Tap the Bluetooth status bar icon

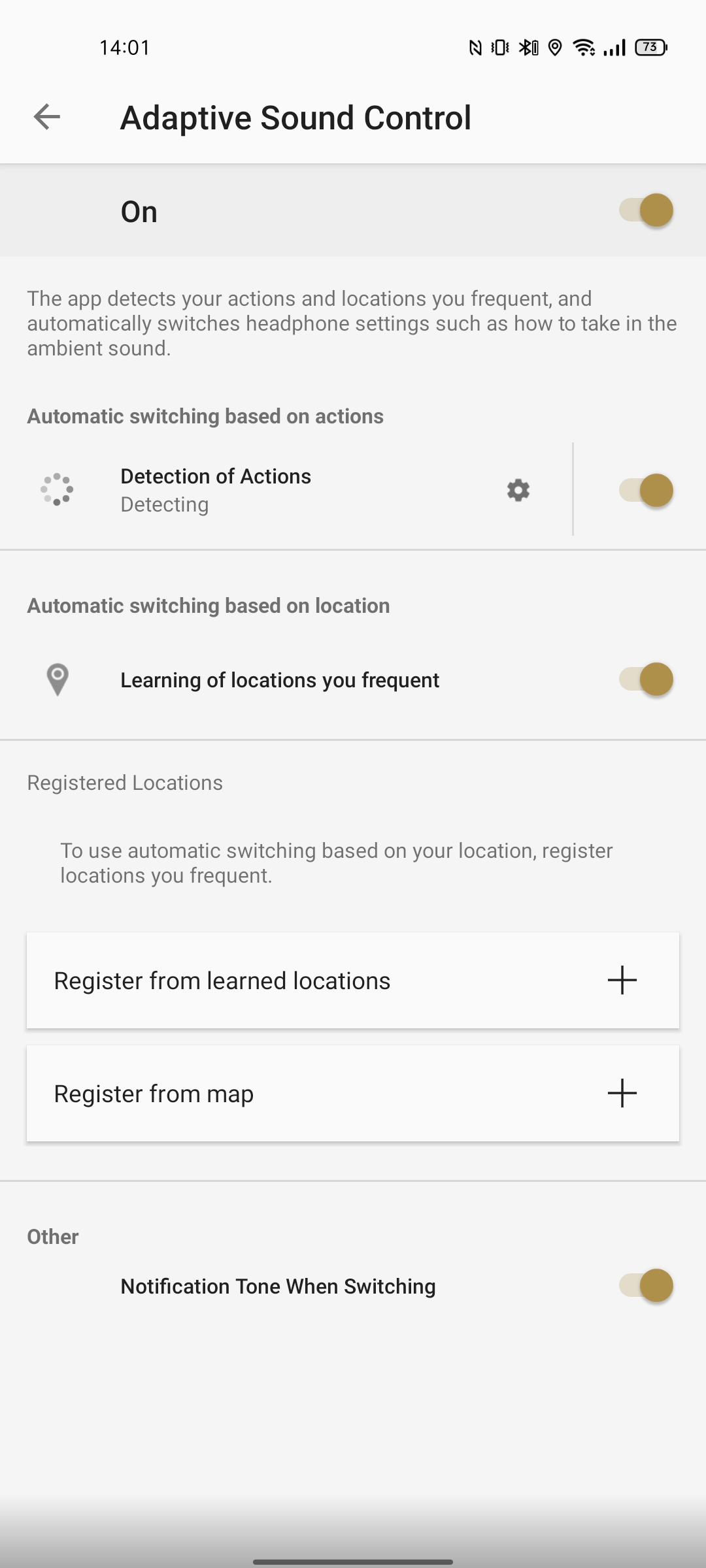(528, 48)
